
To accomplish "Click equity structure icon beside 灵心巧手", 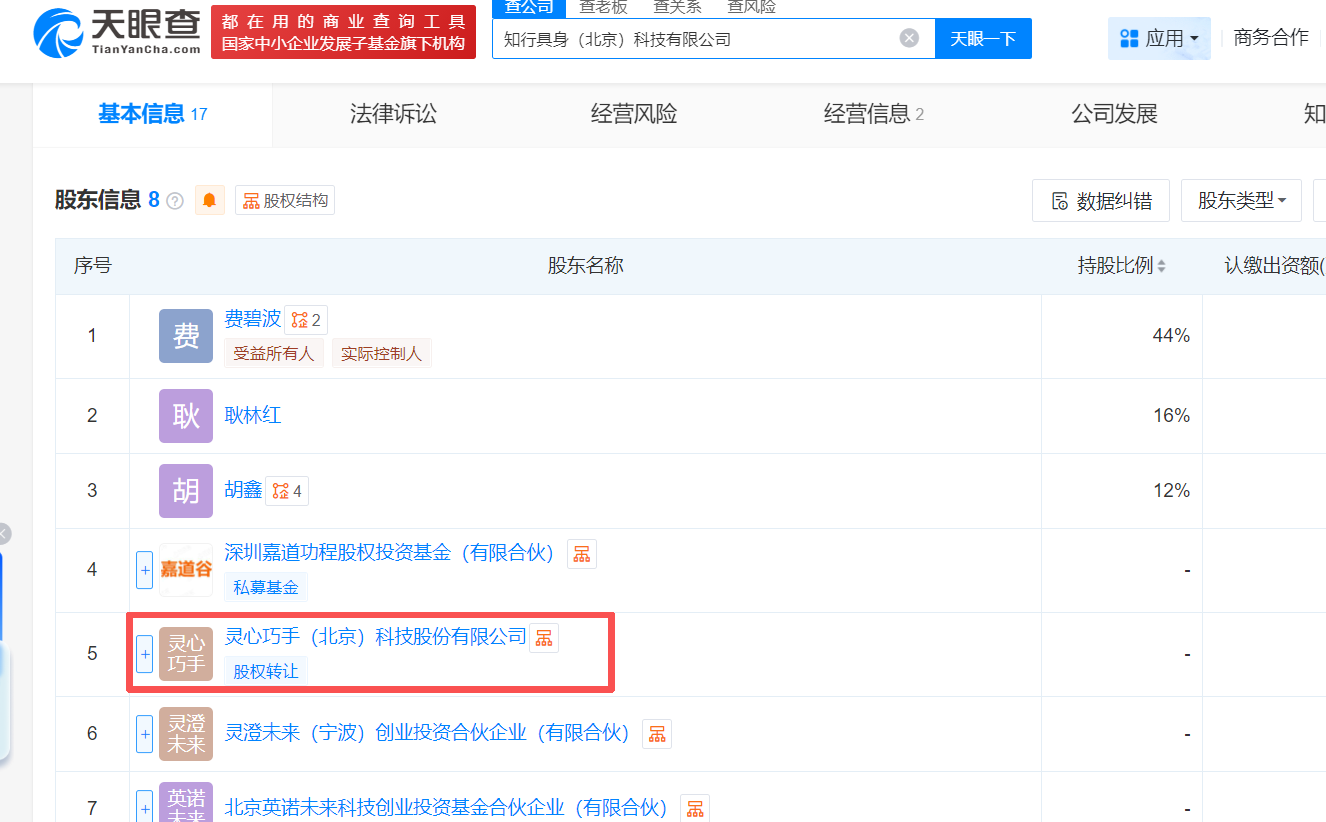I will click(x=544, y=638).
